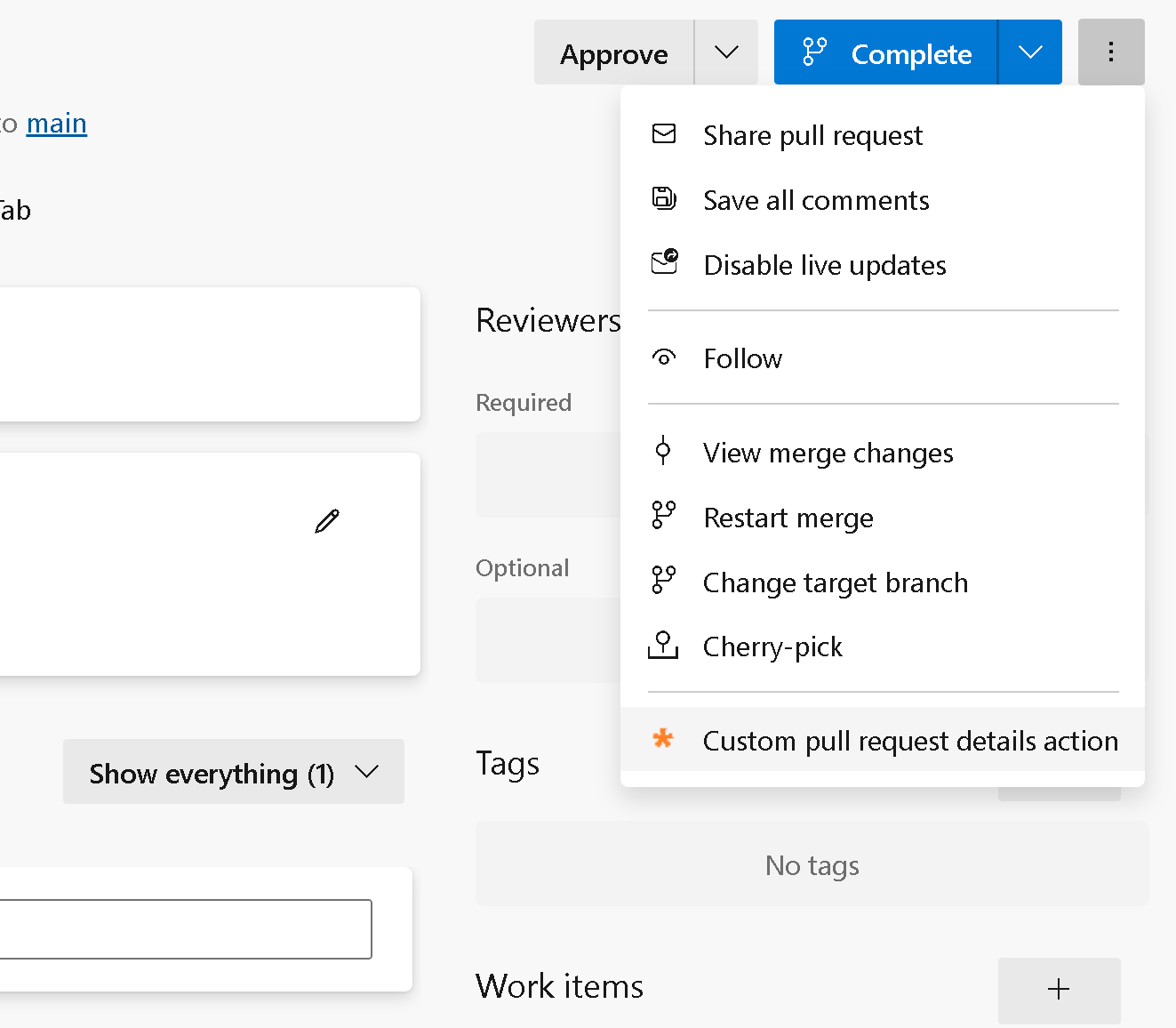The width and height of the screenshot is (1176, 1028).
Task: Click the View merge changes commit icon
Action: (663, 452)
